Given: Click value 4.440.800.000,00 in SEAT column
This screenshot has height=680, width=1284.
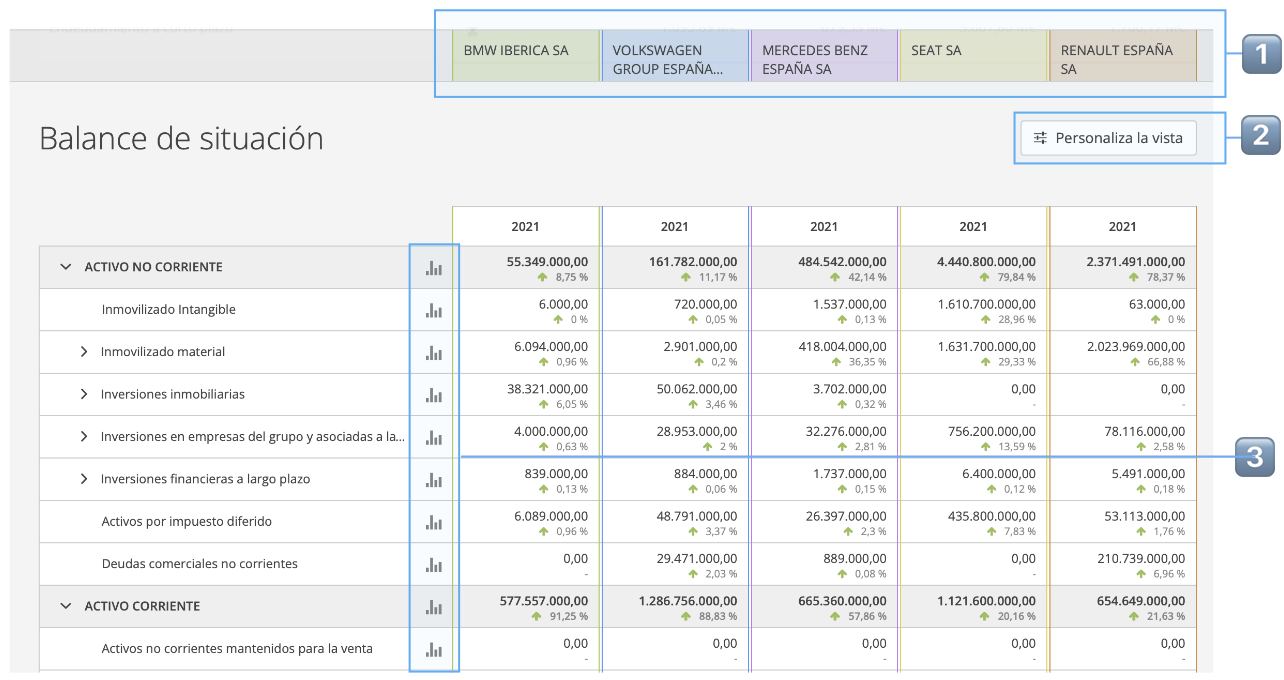Looking at the screenshot, I should tap(986, 261).
